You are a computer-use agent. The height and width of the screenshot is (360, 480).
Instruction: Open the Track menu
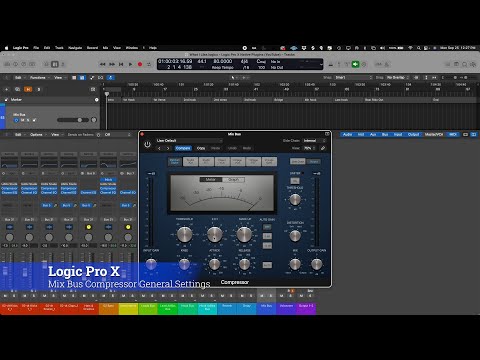pos(59,48)
